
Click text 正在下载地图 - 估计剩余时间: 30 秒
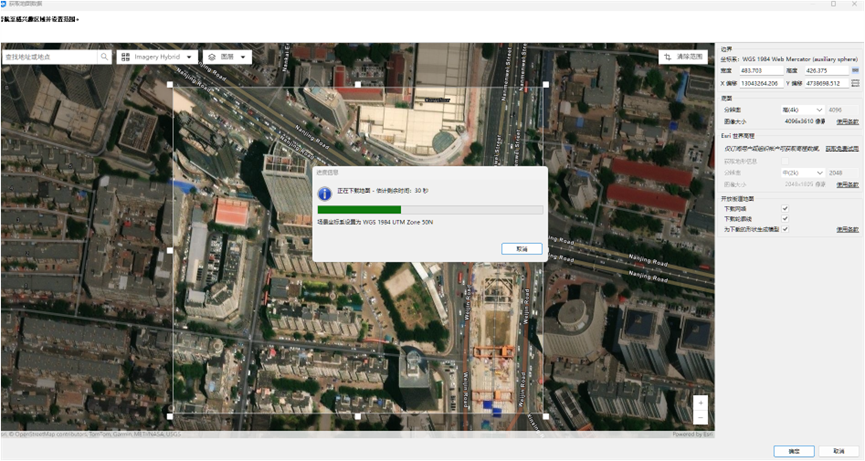383,191
